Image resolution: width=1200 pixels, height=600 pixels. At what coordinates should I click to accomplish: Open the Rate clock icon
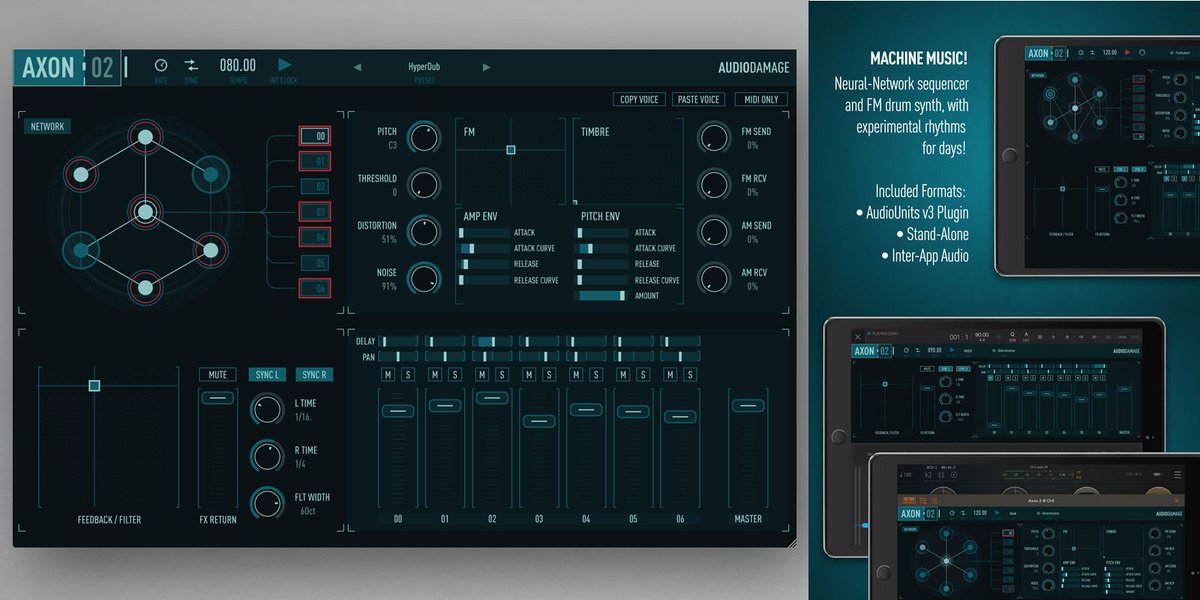[x=161, y=65]
